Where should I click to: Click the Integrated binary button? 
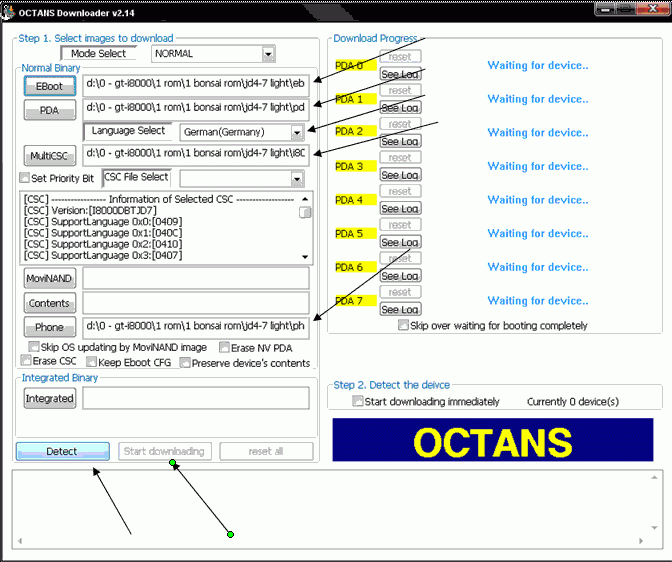pyautogui.click(x=50, y=398)
